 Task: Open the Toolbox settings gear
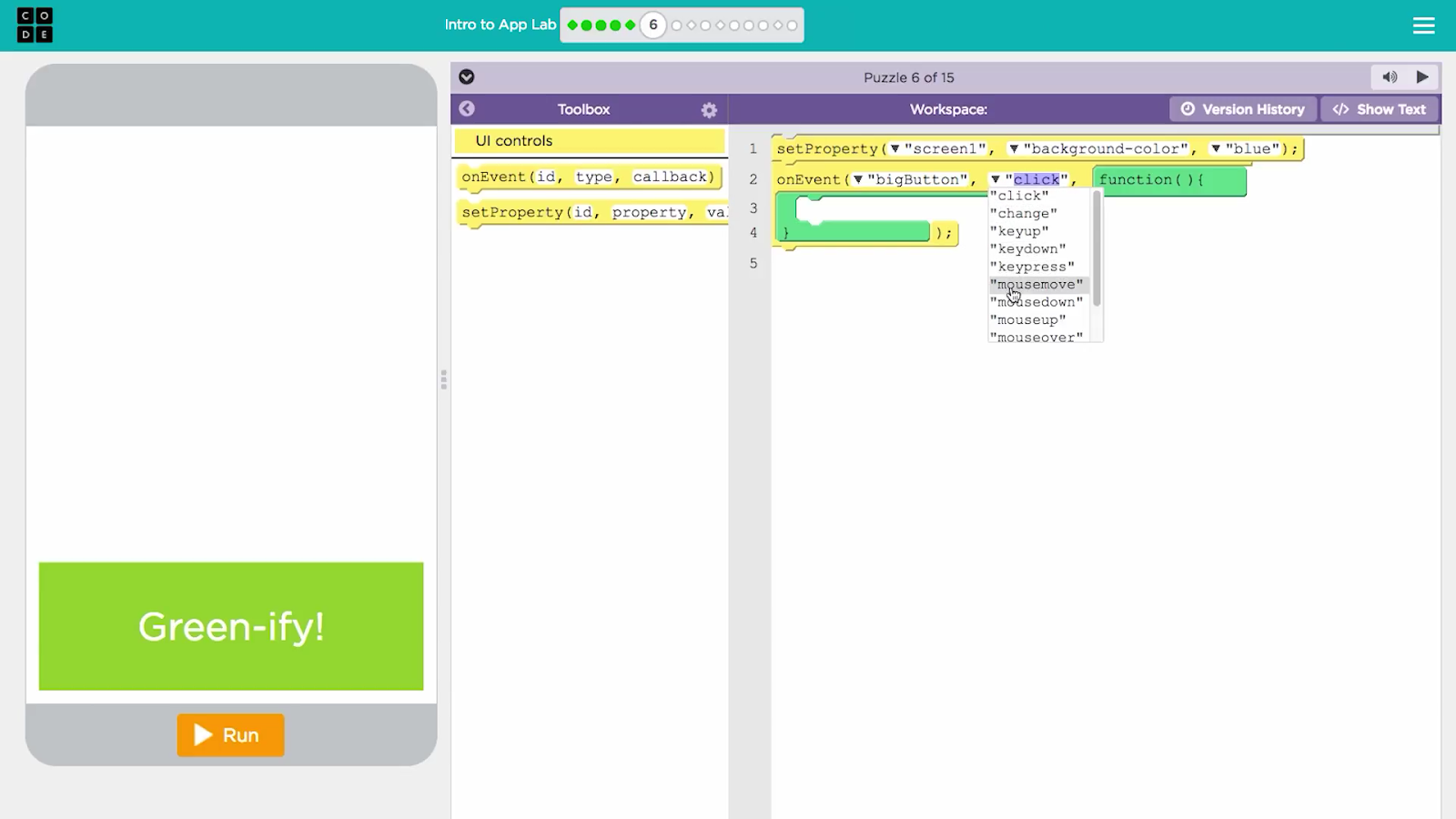pos(709,110)
